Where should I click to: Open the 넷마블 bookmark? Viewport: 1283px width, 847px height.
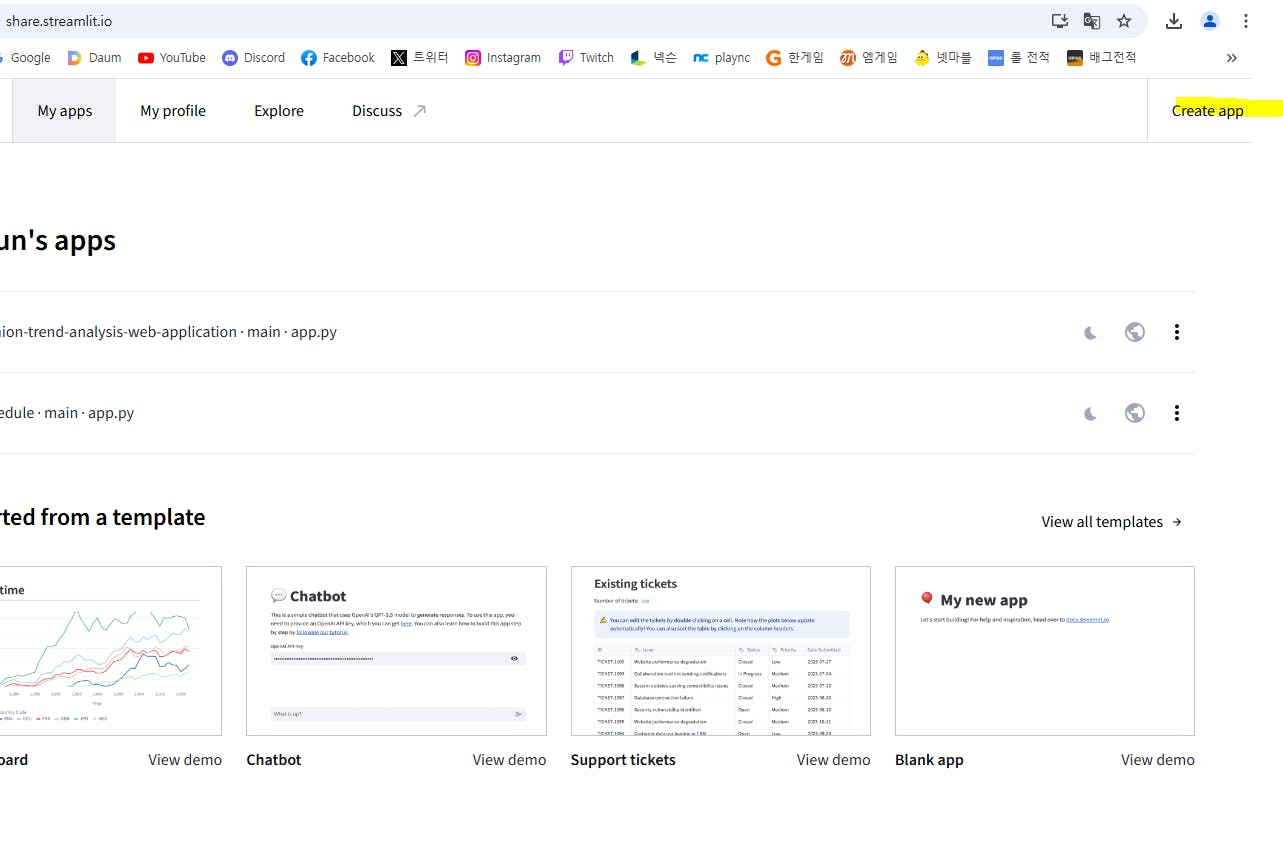tap(943, 58)
